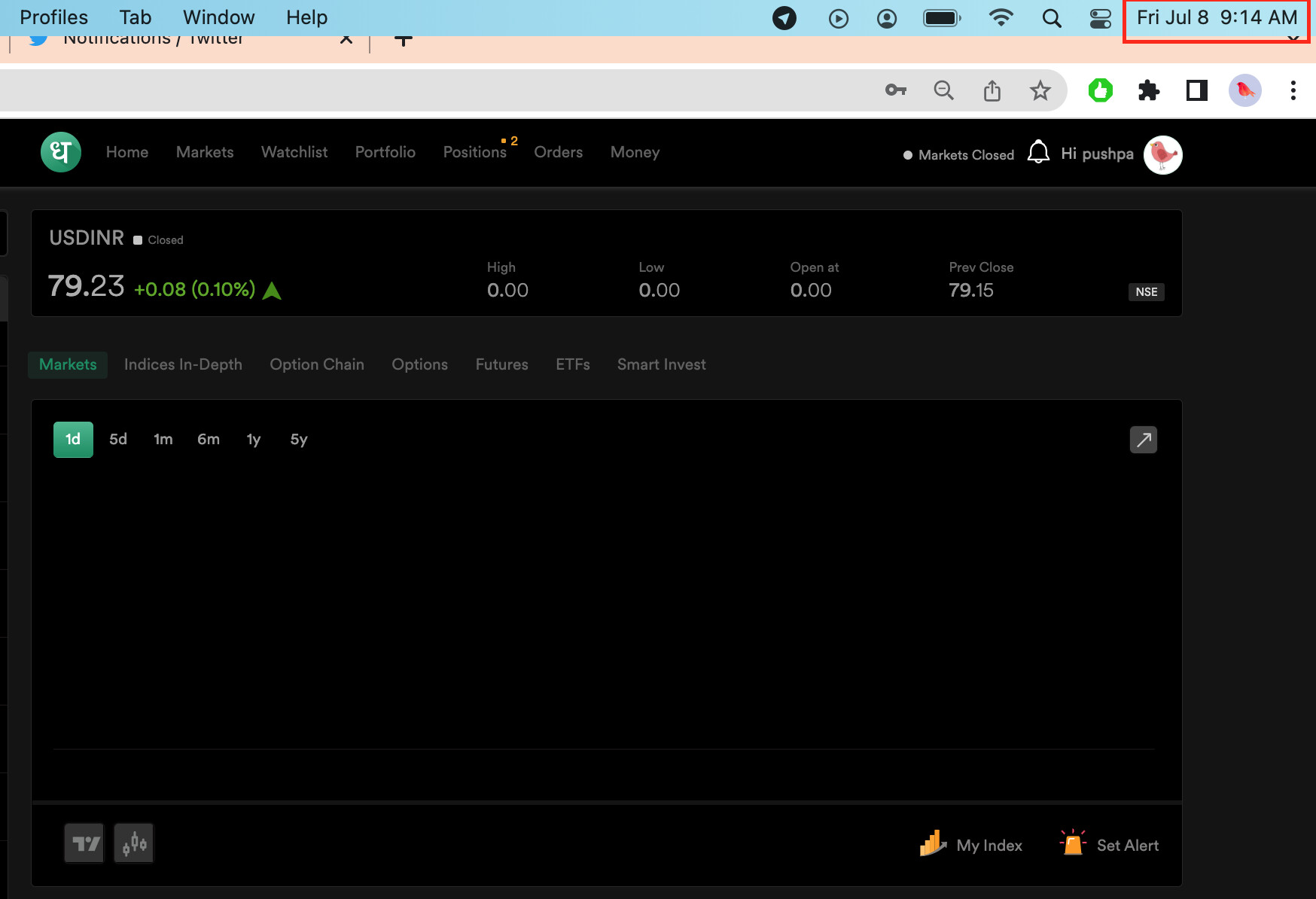Select the 1d chart timeframe

click(73, 440)
